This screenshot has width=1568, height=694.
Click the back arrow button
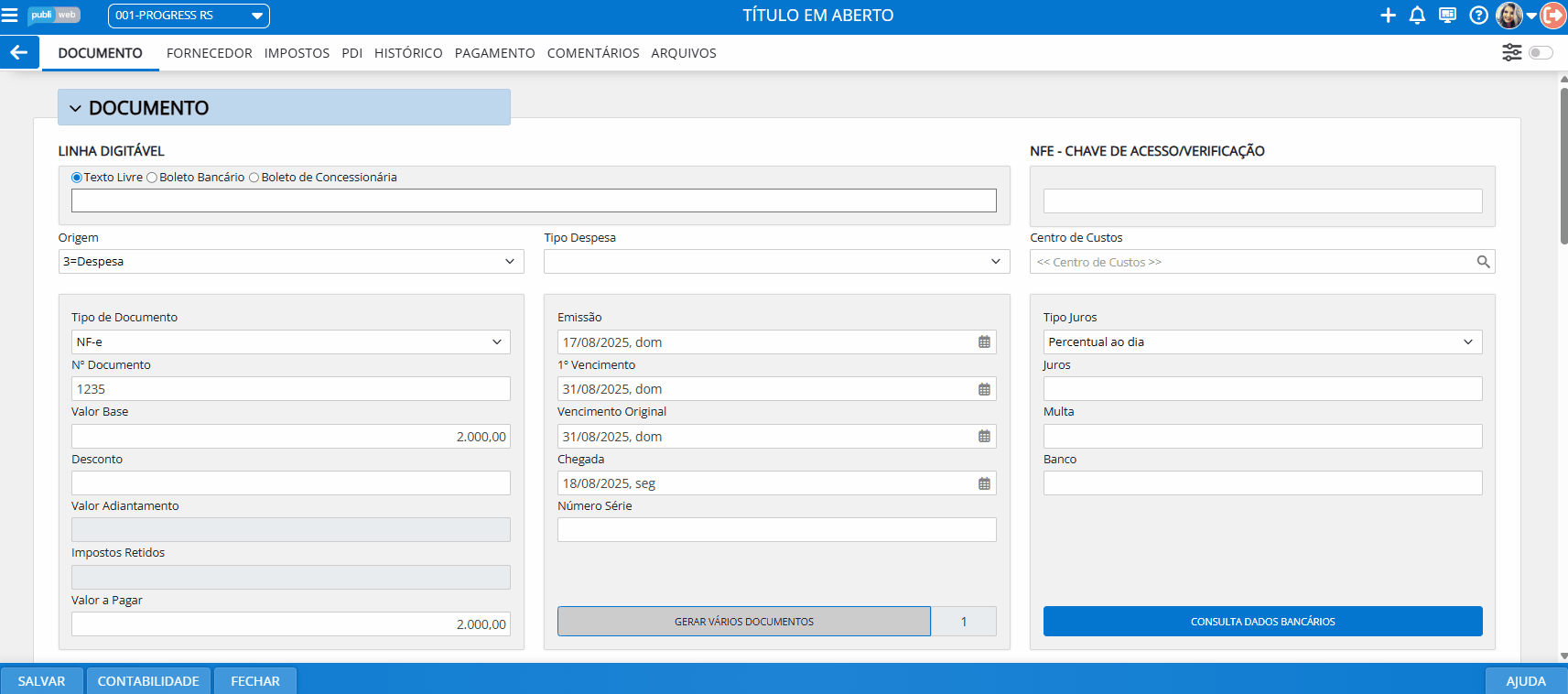pyautogui.click(x=19, y=52)
